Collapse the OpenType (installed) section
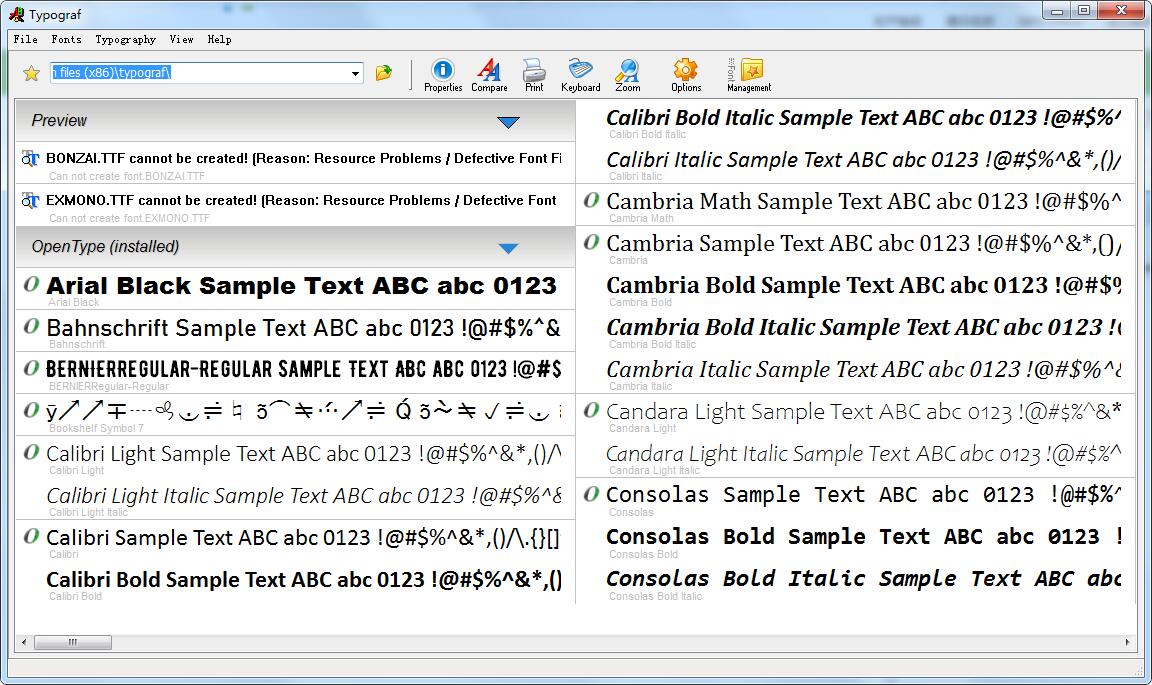1152x685 pixels. 508,248
